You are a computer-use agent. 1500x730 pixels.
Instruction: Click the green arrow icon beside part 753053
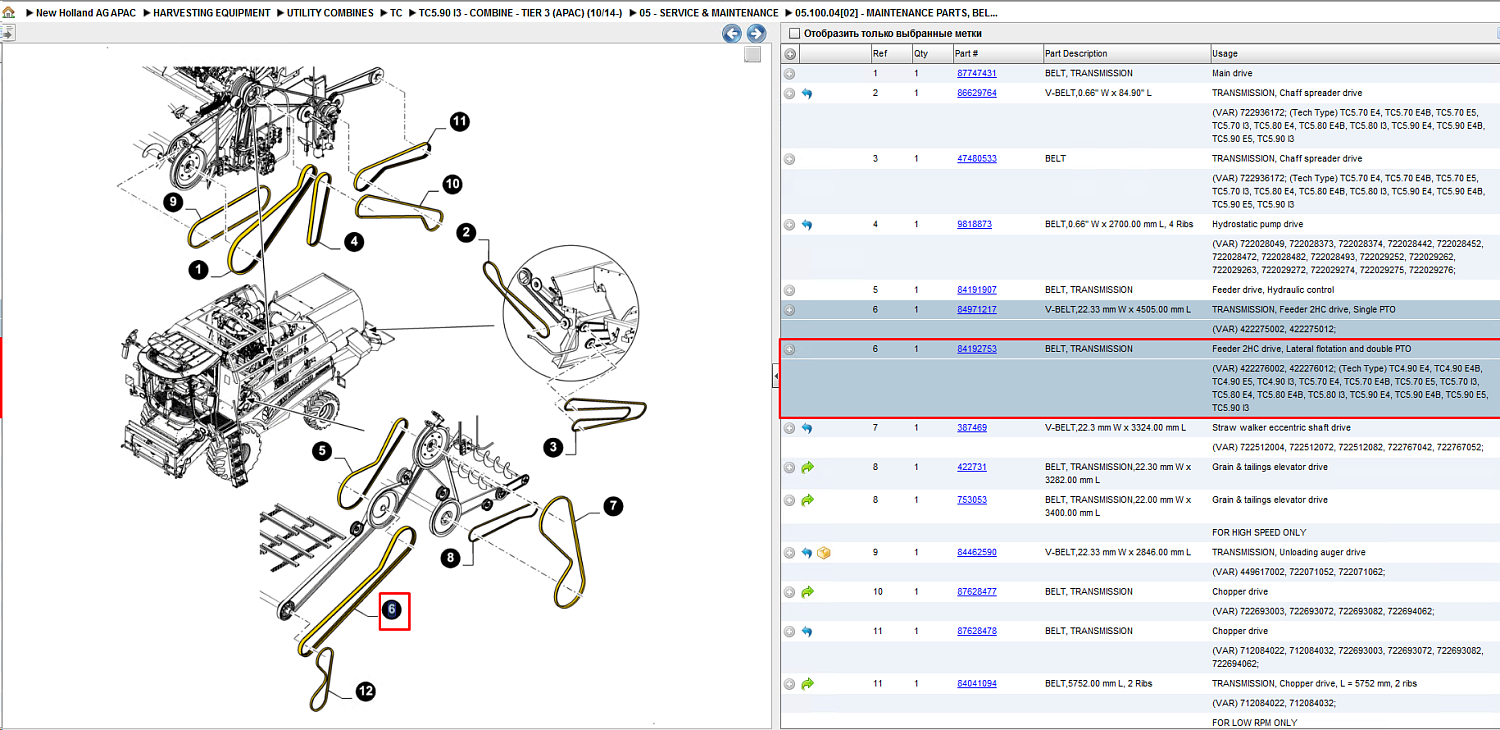pos(808,500)
